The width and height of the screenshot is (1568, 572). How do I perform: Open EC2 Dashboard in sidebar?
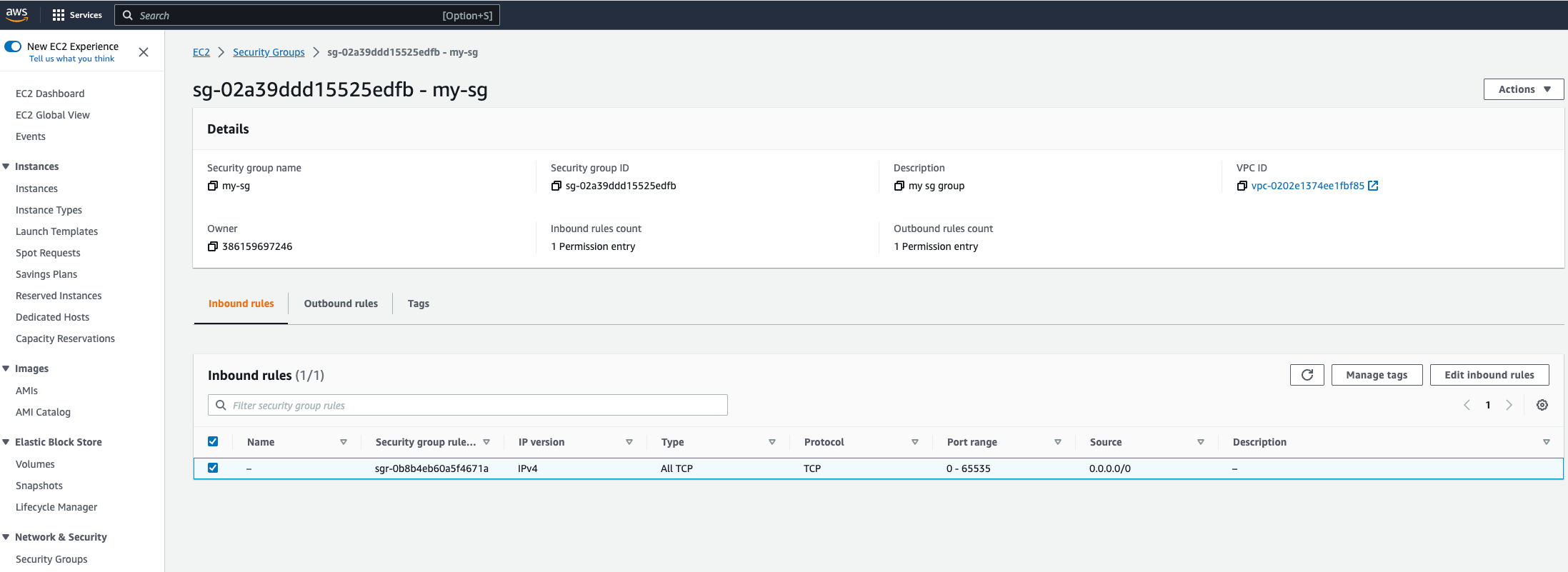pyautogui.click(x=50, y=94)
